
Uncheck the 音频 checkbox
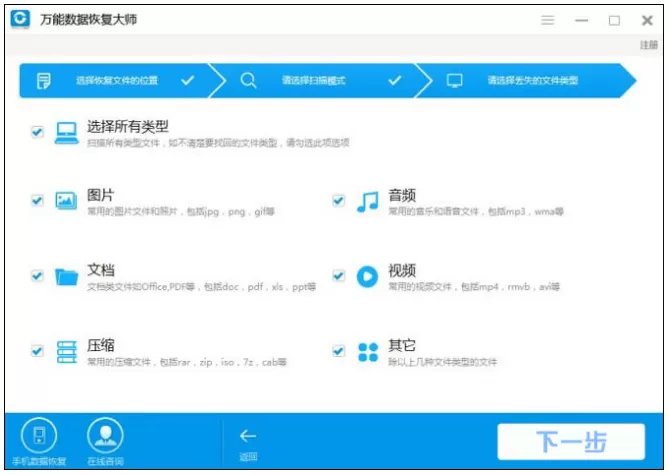pyautogui.click(x=338, y=200)
